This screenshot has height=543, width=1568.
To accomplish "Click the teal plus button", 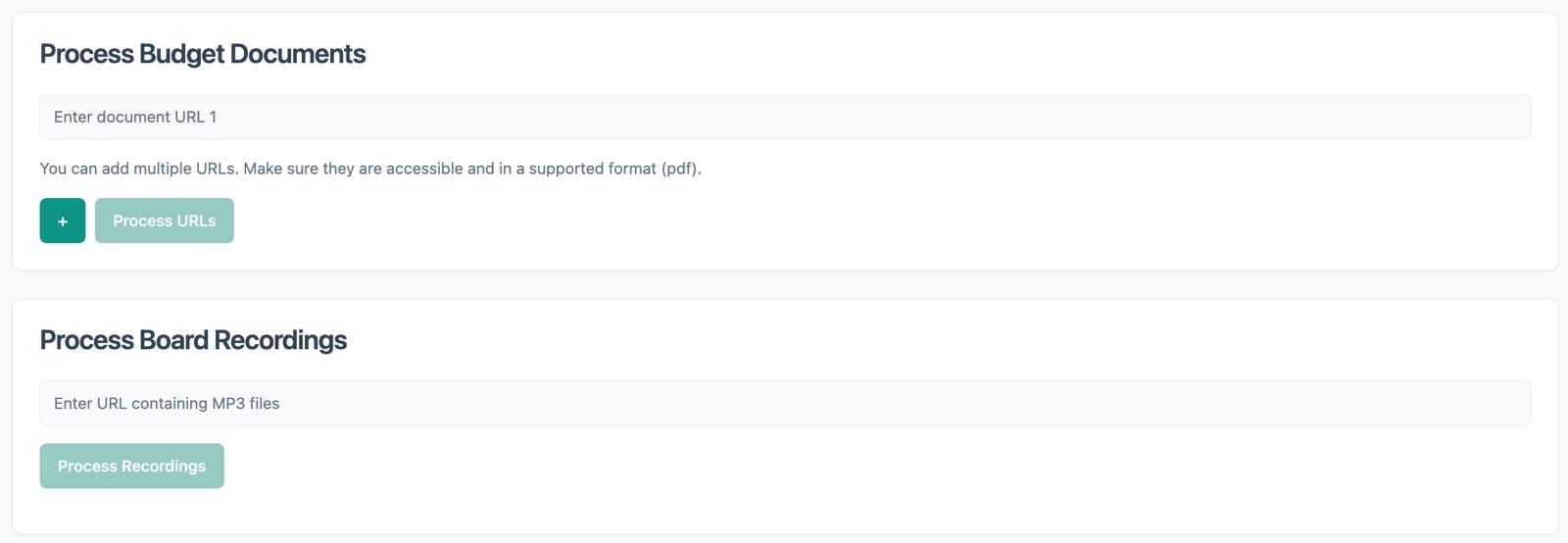I will click(63, 221).
